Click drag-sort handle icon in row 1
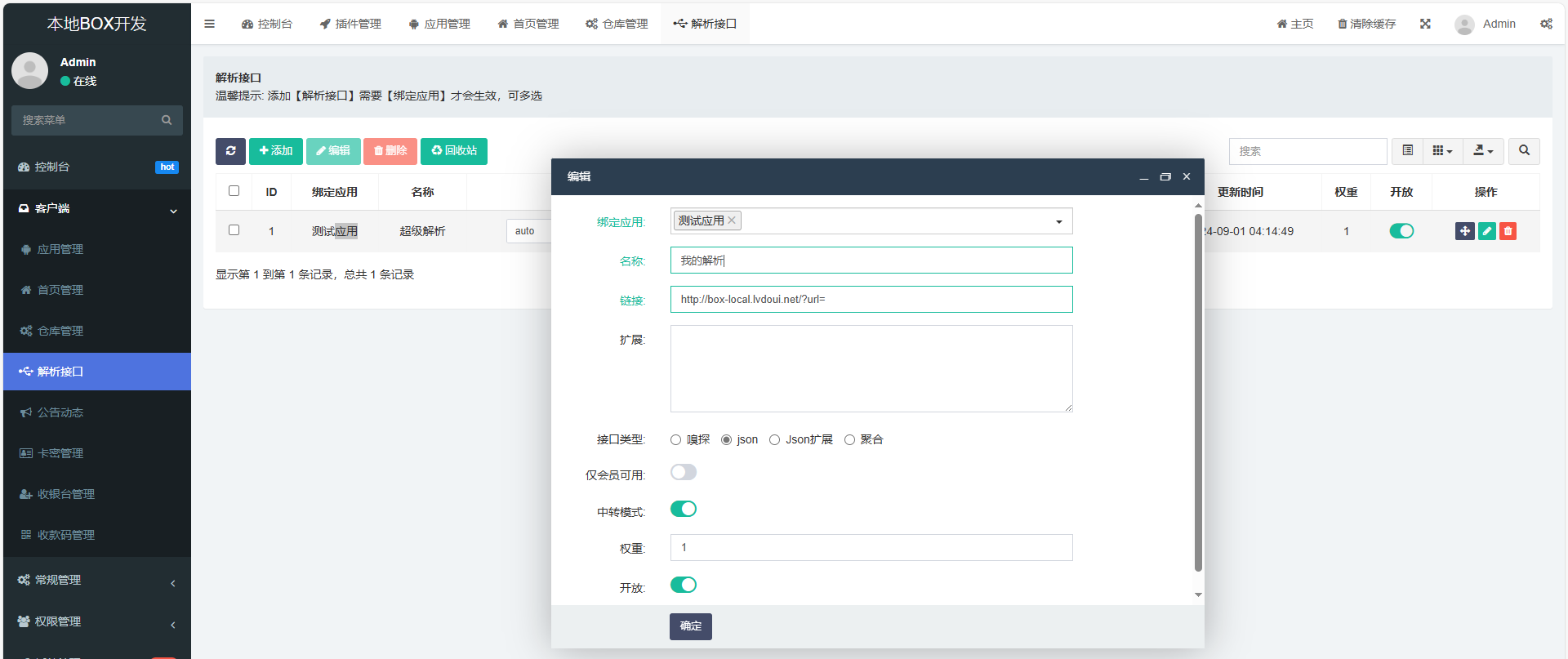This screenshot has height=659, width=1568. pos(1465,231)
